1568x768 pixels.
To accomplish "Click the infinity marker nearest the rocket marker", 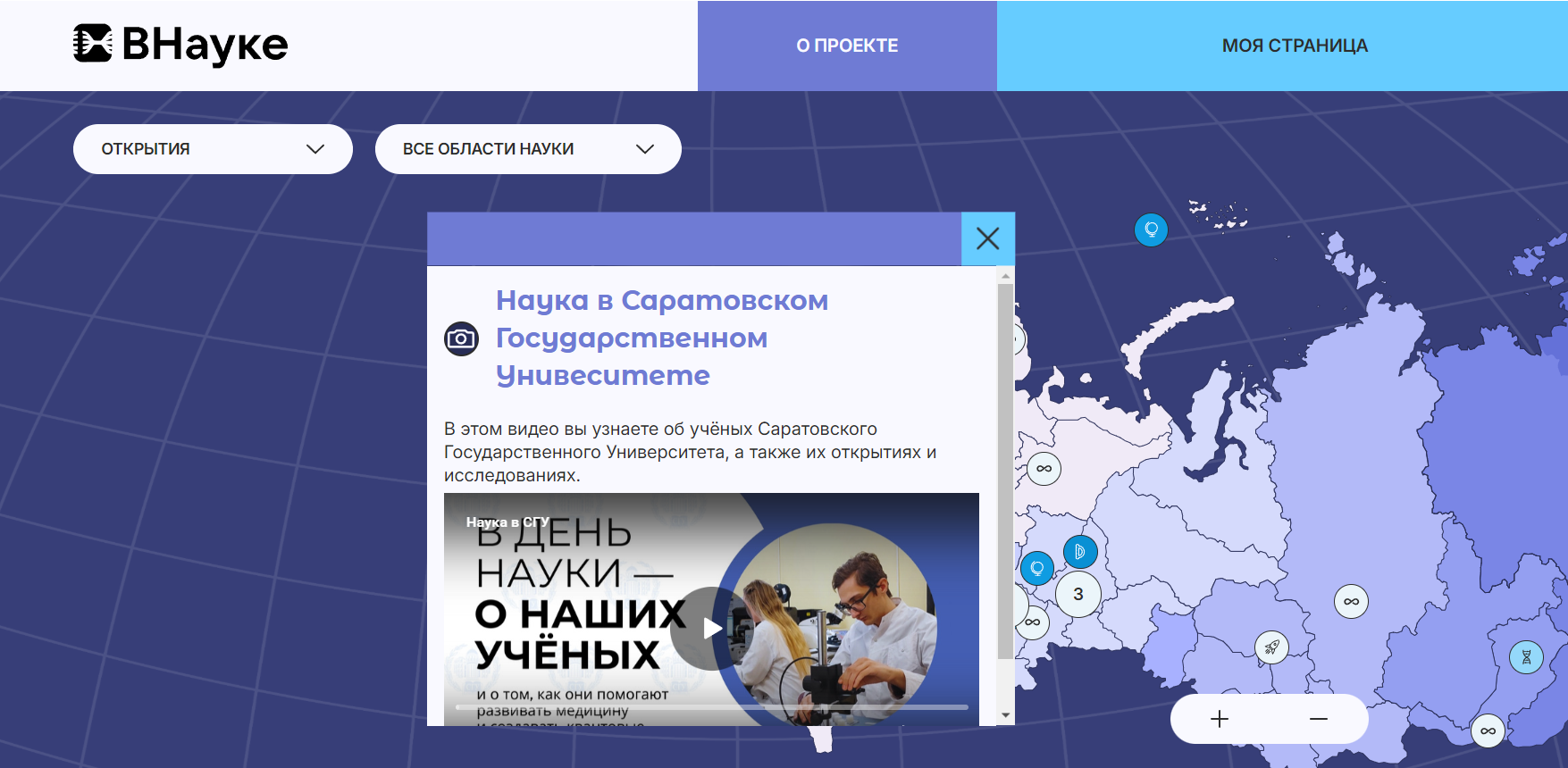I will click(x=1351, y=602).
